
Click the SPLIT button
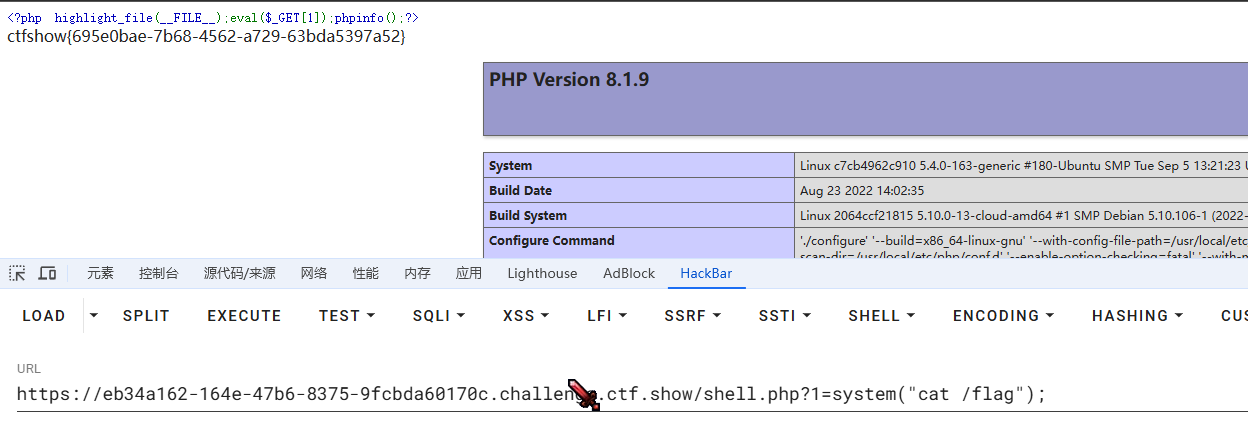pos(146,315)
